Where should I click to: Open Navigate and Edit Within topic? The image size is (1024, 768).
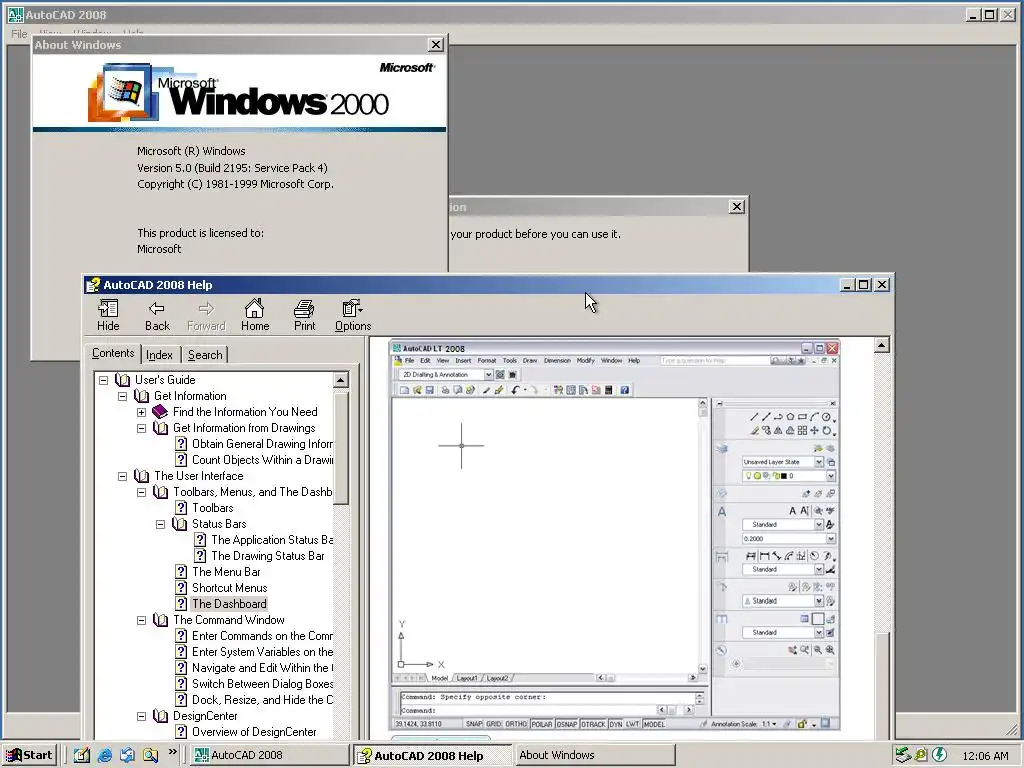click(x=262, y=667)
